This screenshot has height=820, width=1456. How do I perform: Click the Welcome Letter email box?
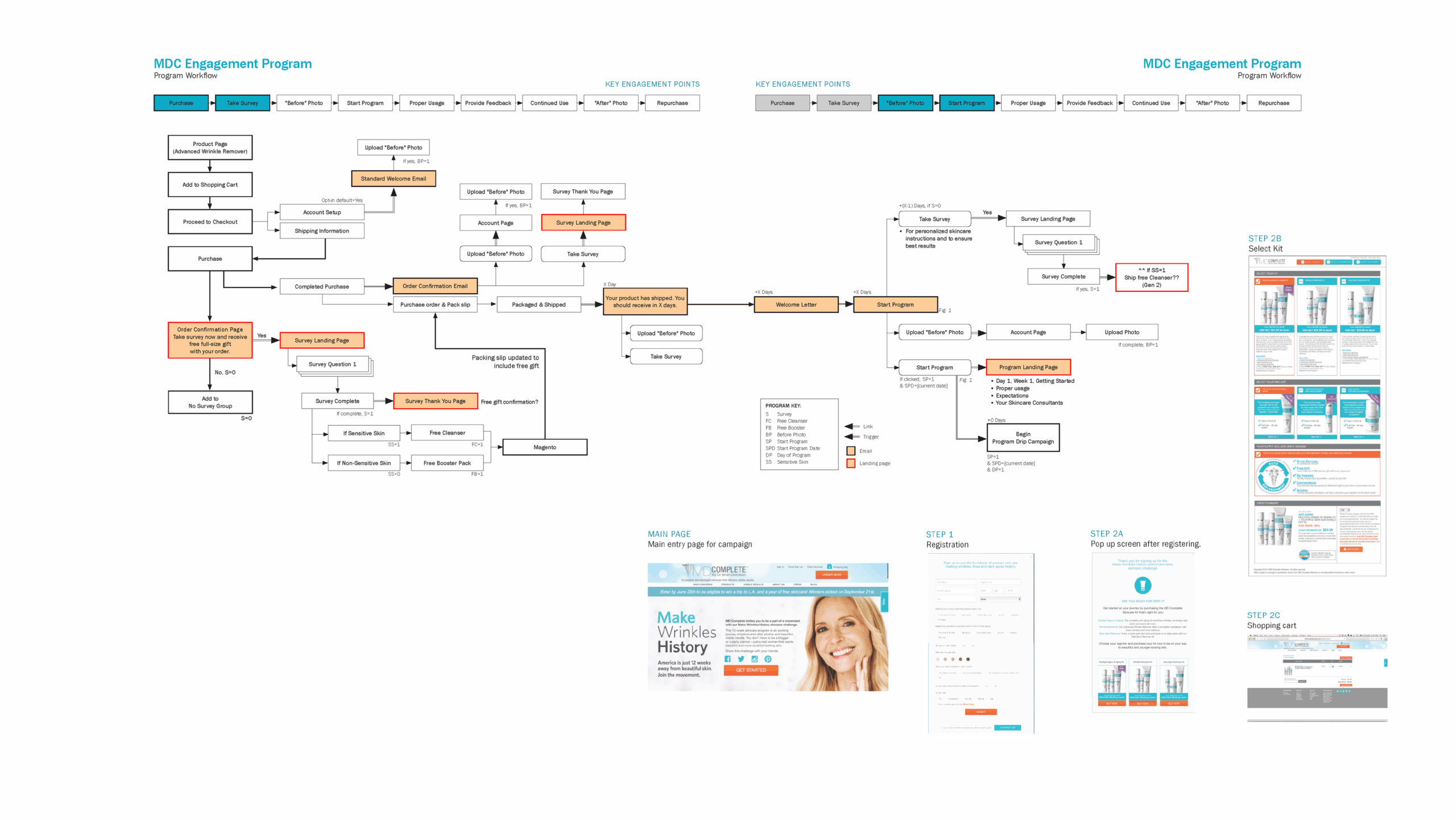(x=796, y=304)
